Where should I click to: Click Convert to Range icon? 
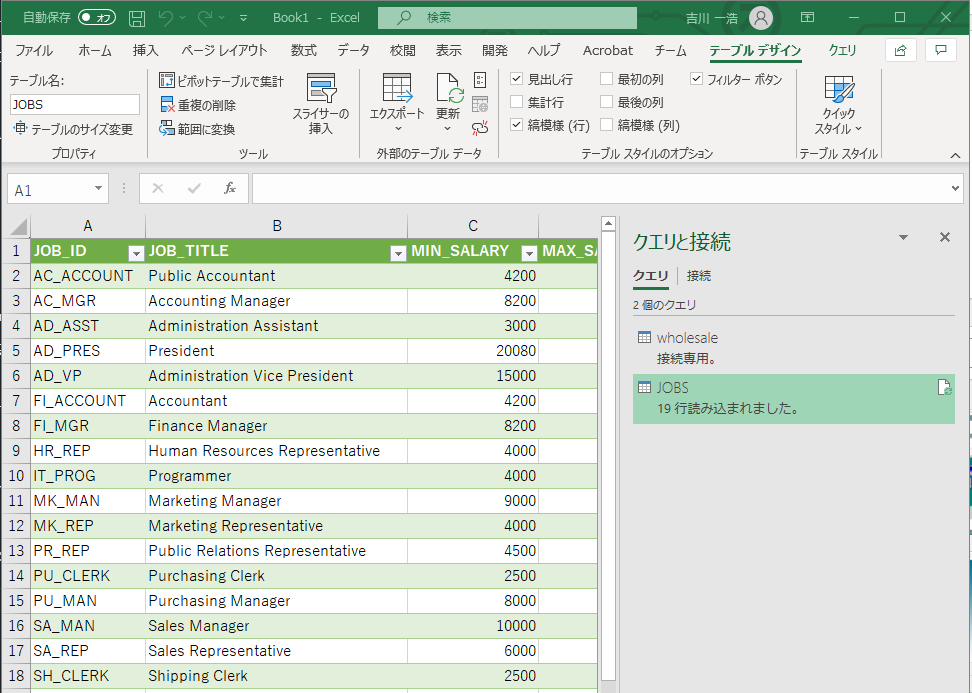(168, 129)
